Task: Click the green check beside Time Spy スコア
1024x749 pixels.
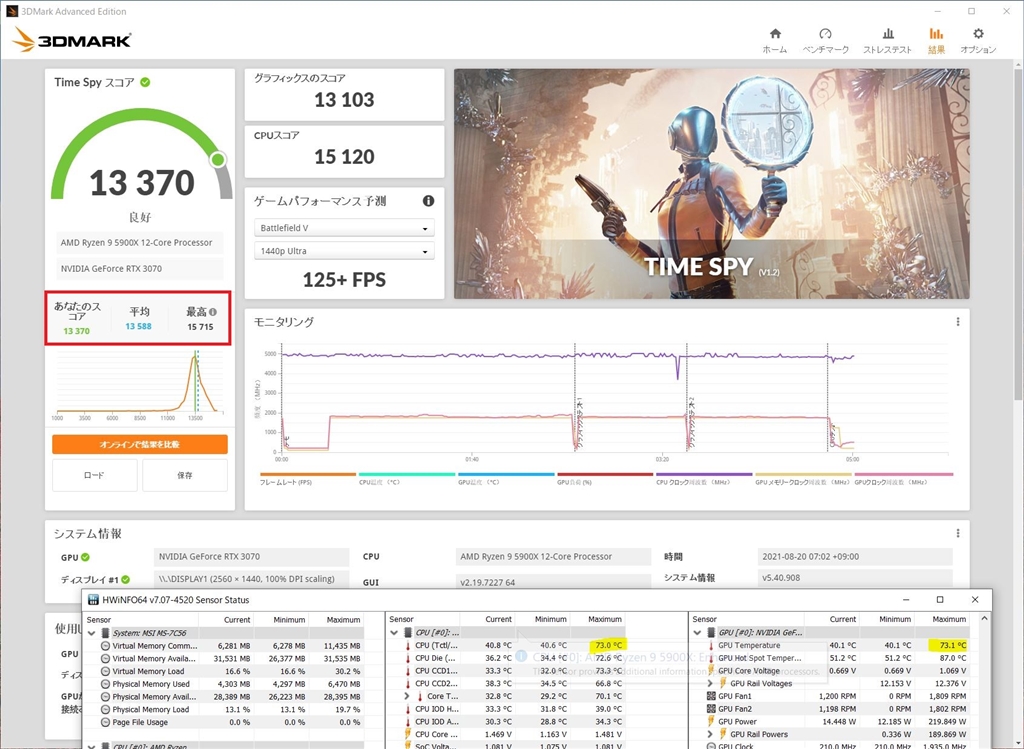Action: click(145, 82)
